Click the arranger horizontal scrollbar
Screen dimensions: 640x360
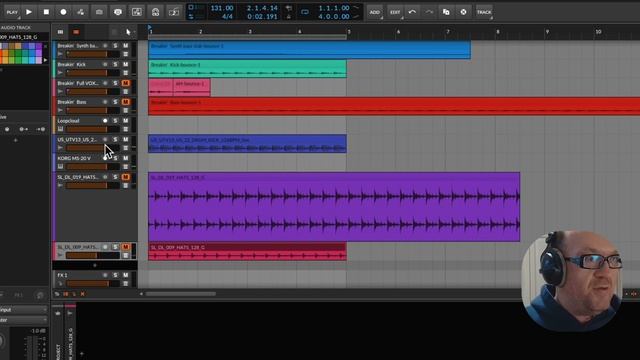coord(181,293)
